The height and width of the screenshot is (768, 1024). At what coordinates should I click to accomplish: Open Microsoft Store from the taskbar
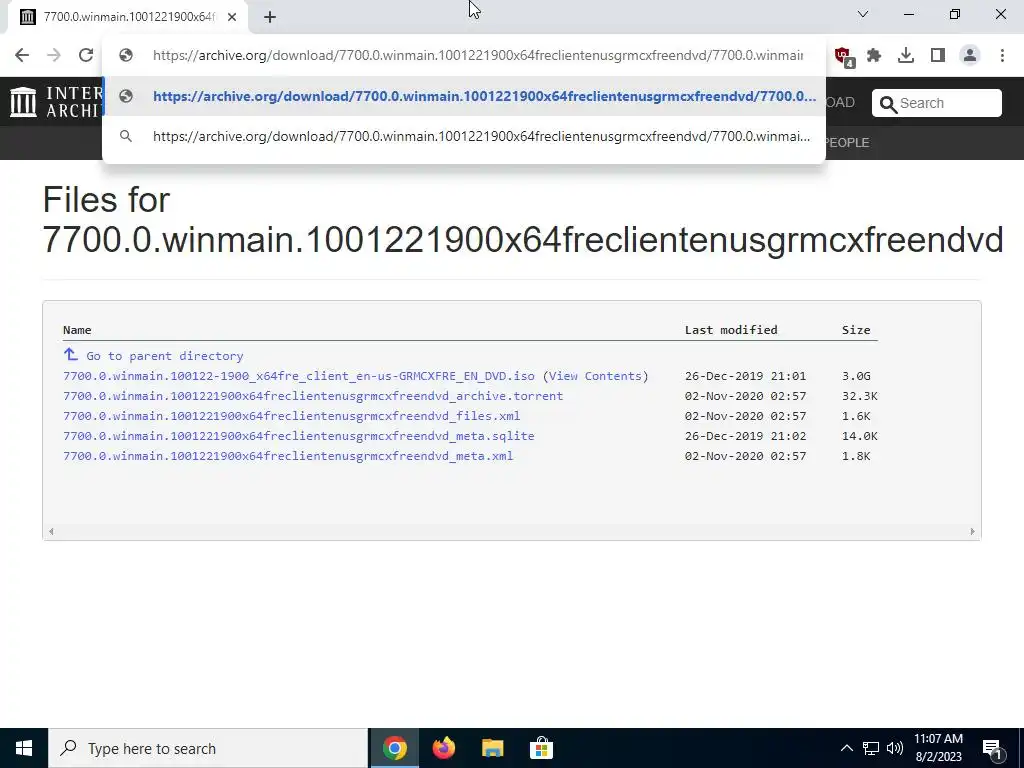click(x=541, y=748)
